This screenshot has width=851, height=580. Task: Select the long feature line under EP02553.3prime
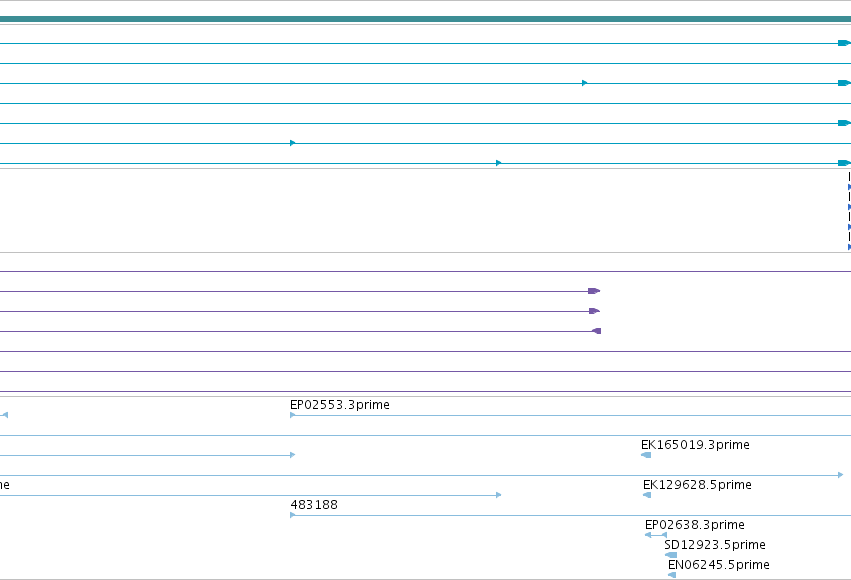click(x=570, y=415)
